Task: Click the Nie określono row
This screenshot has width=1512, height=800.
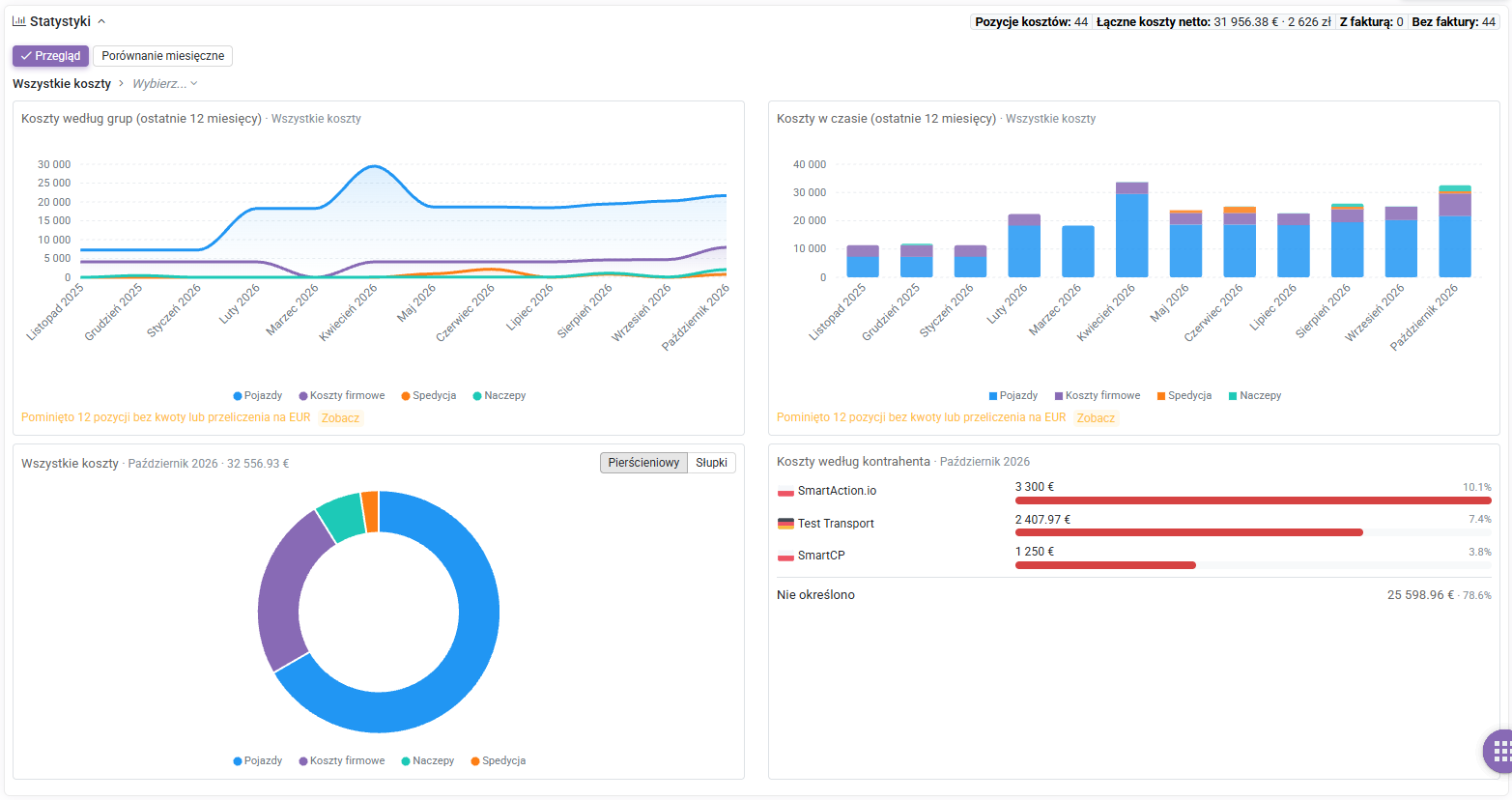Action: click(x=1134, y=595)
